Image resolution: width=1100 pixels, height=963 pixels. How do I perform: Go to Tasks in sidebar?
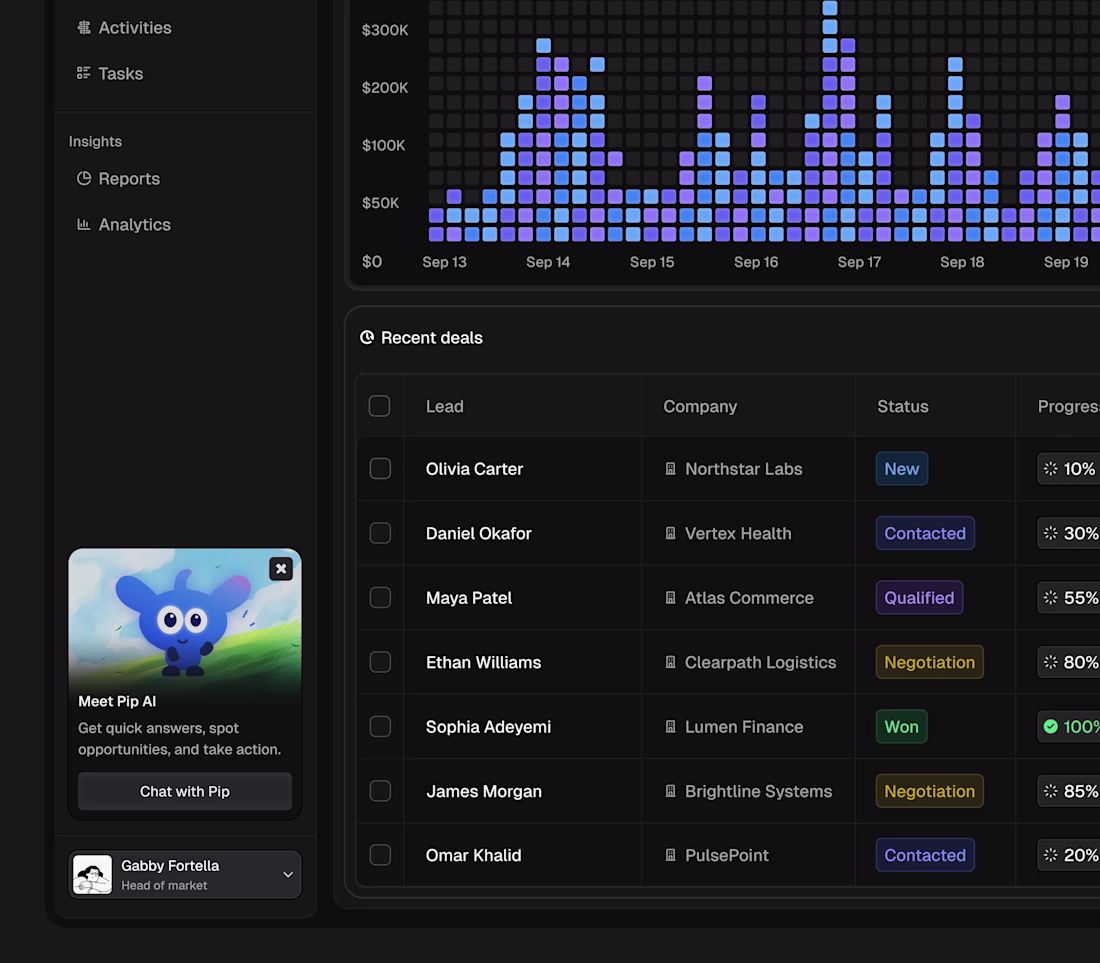pyautogui.click(x=110, y=73)
